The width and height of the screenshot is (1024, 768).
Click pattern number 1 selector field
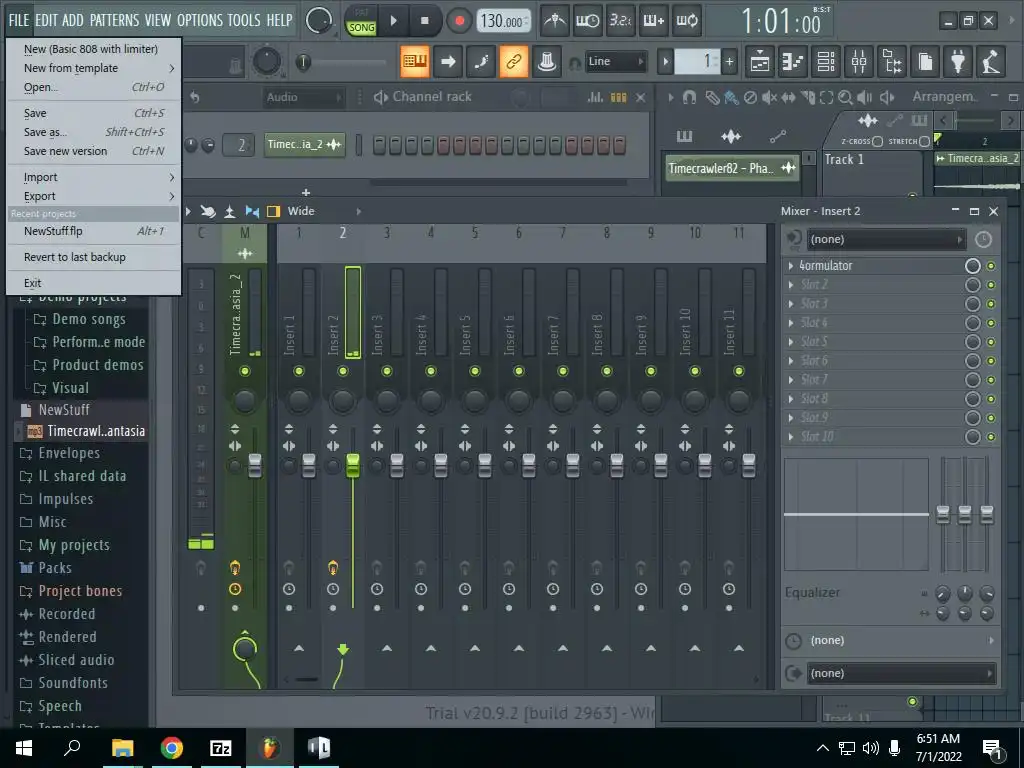point(697,62)
